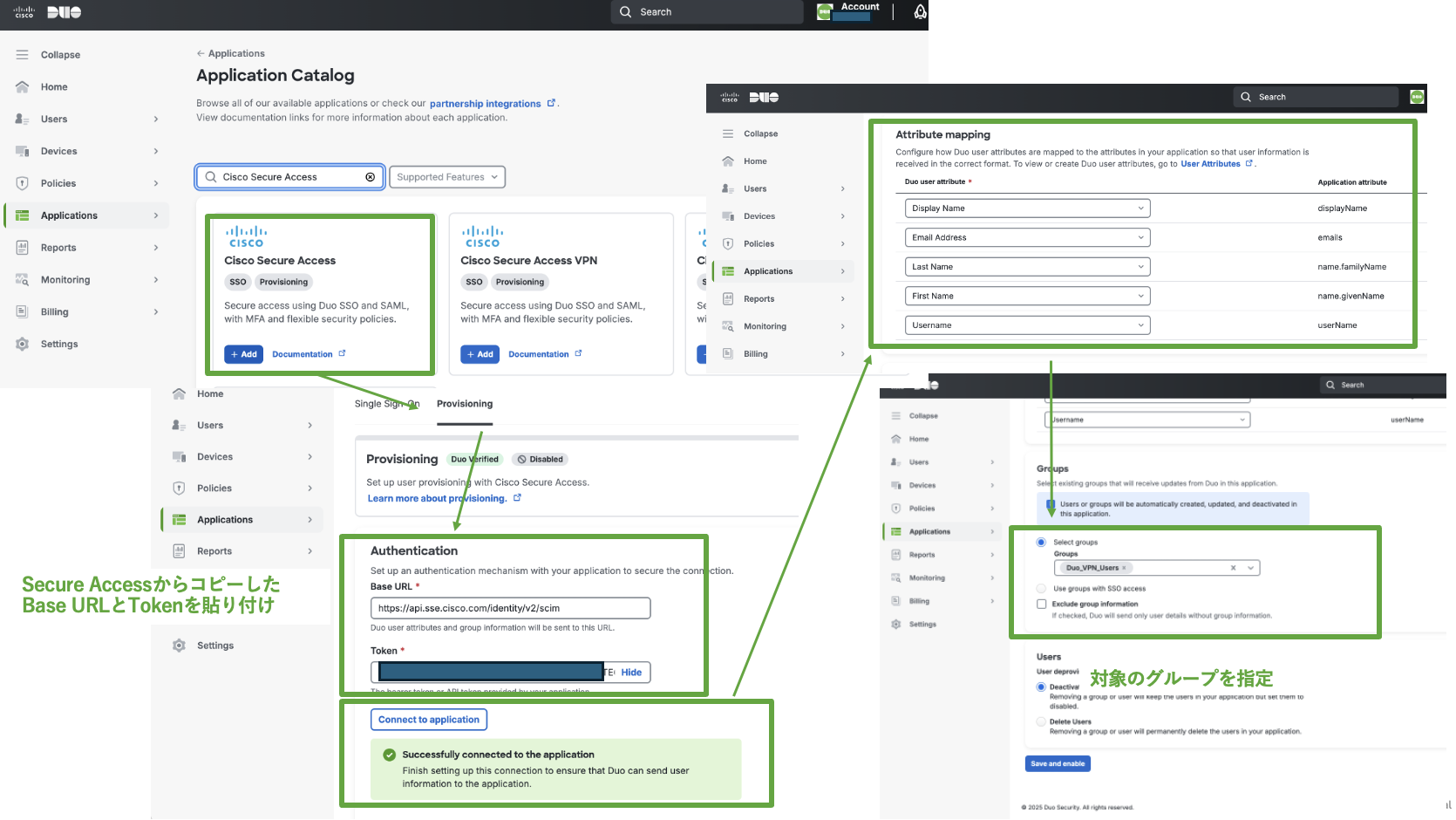Clear all selections in Groups field
1456x820 pixels.
click(x=1233, y=568)
